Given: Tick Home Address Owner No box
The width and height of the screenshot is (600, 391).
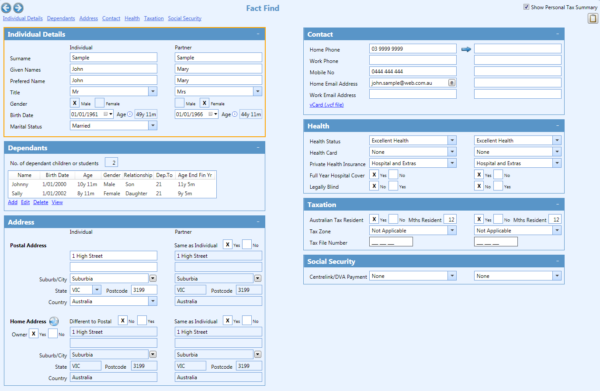Looking at the screenshot, I should click(53, 334).
